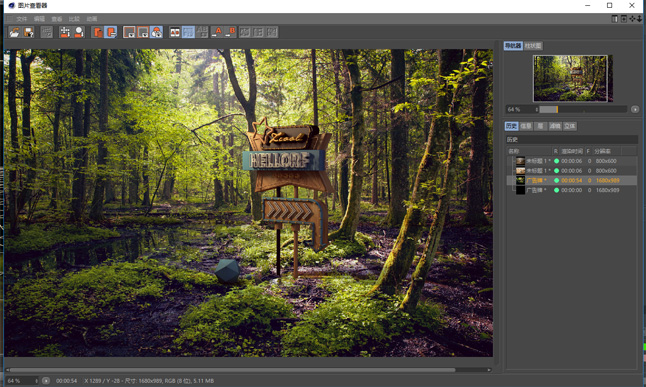Click the Remove image icon with the sphere and arrow

point(79,32)
